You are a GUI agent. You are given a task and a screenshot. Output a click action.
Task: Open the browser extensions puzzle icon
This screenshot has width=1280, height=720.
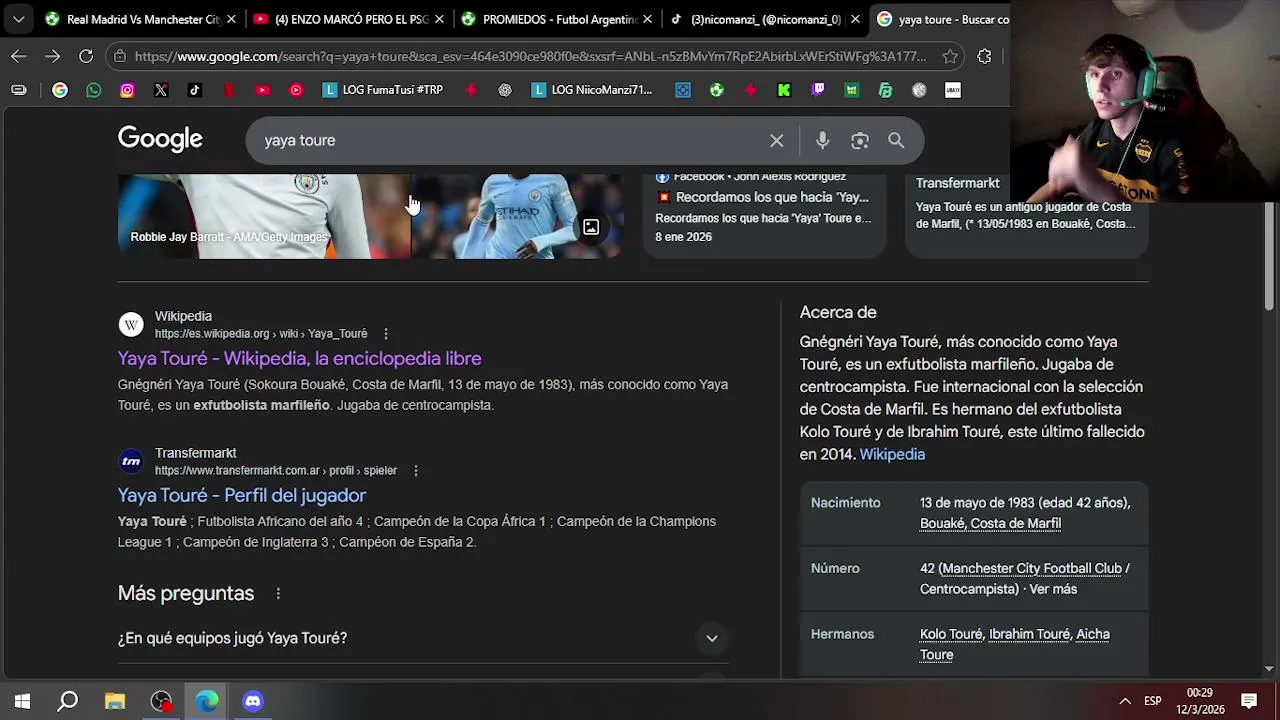click(985, 56)
